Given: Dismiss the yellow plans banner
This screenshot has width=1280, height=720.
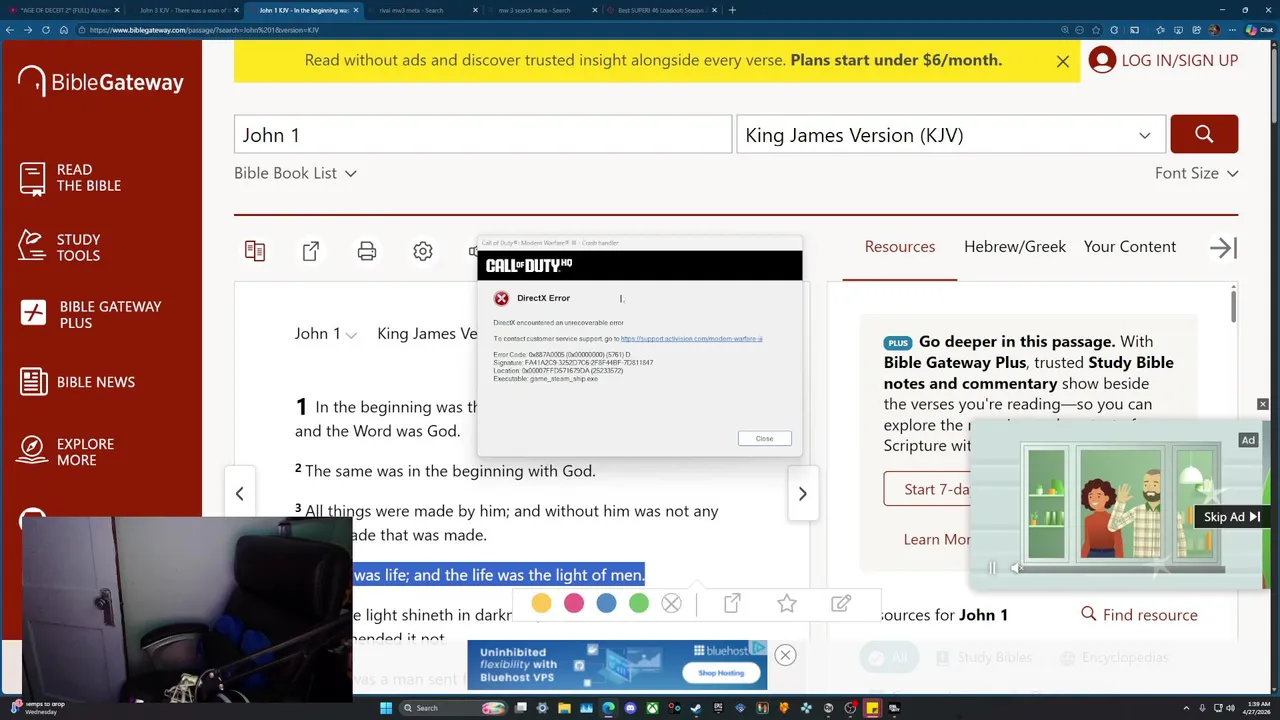Looking at the screenshot, I should point(1063,61).
